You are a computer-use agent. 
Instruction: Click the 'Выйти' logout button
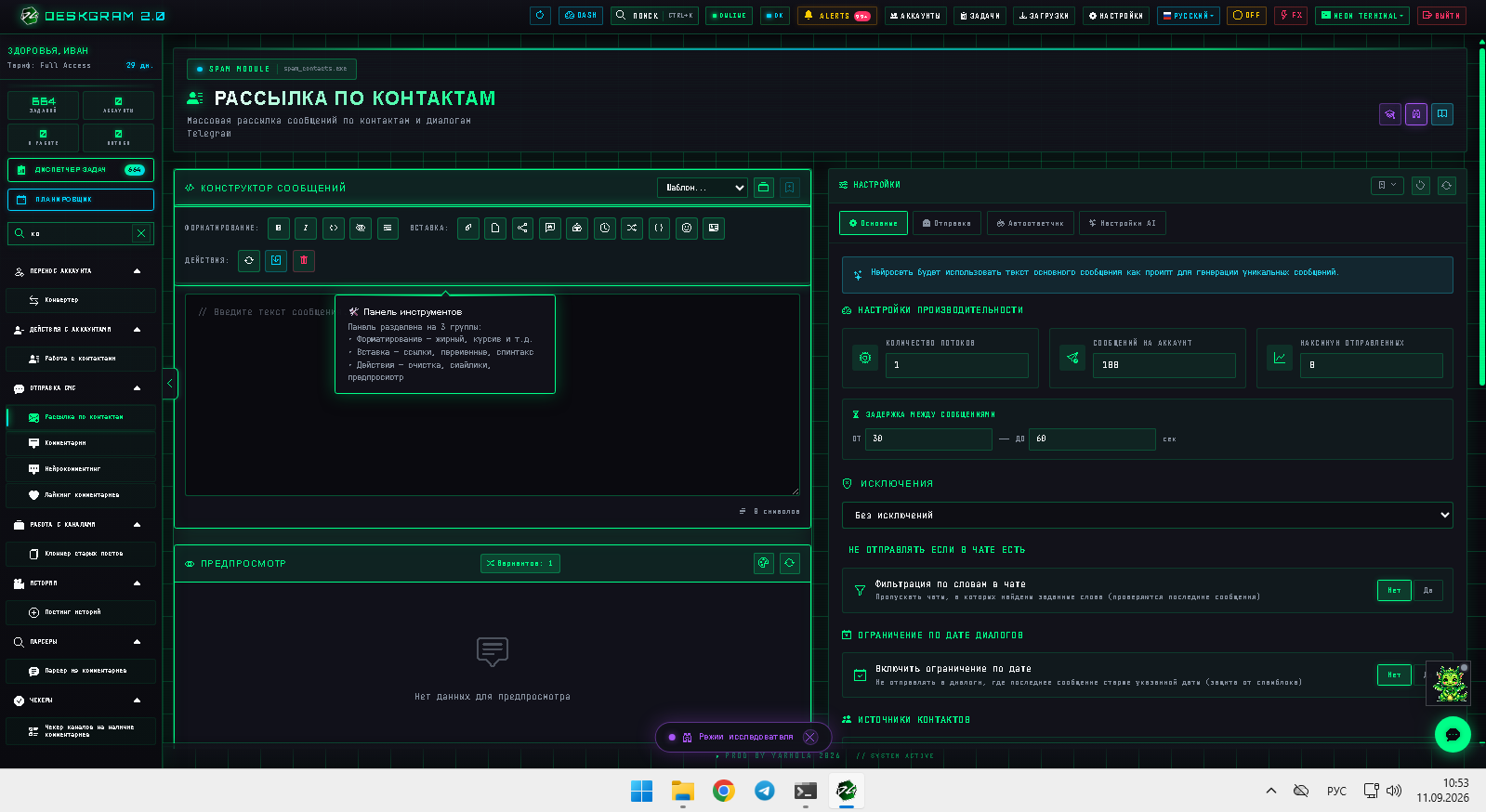tap(1441, 16)
